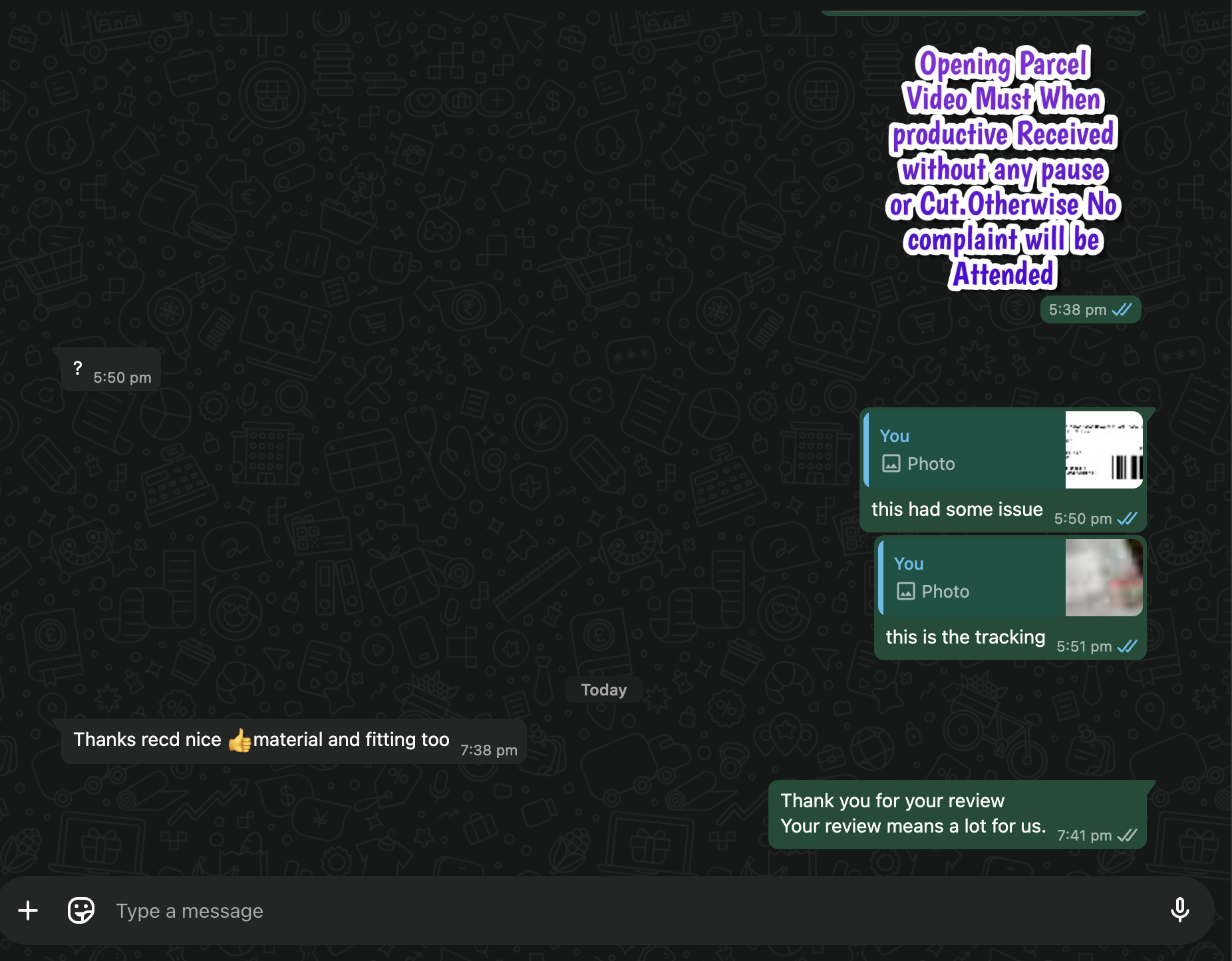Viewport: 1232px width, 961px height.
Task: Click the Opening Parcel Video sticker
Action: (1003, 168)
